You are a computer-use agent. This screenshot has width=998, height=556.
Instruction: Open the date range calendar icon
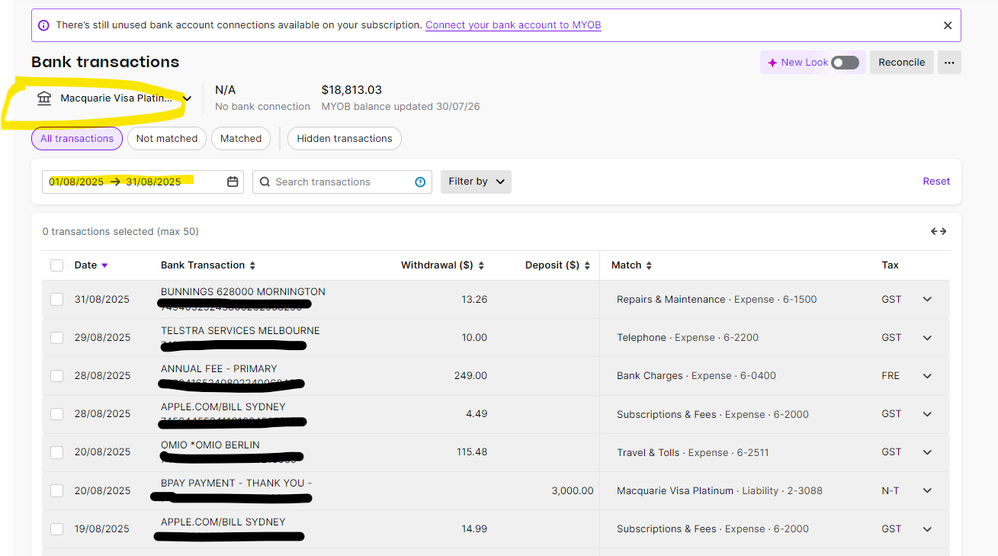[x=232, y=182]
